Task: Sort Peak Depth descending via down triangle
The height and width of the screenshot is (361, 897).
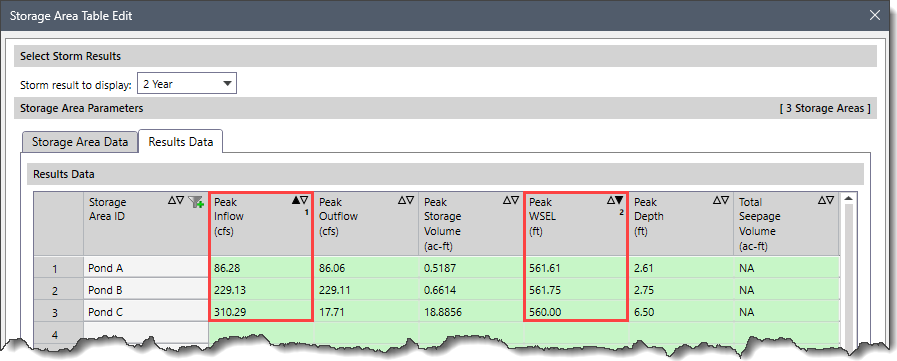Action: (x=725, y=200)
